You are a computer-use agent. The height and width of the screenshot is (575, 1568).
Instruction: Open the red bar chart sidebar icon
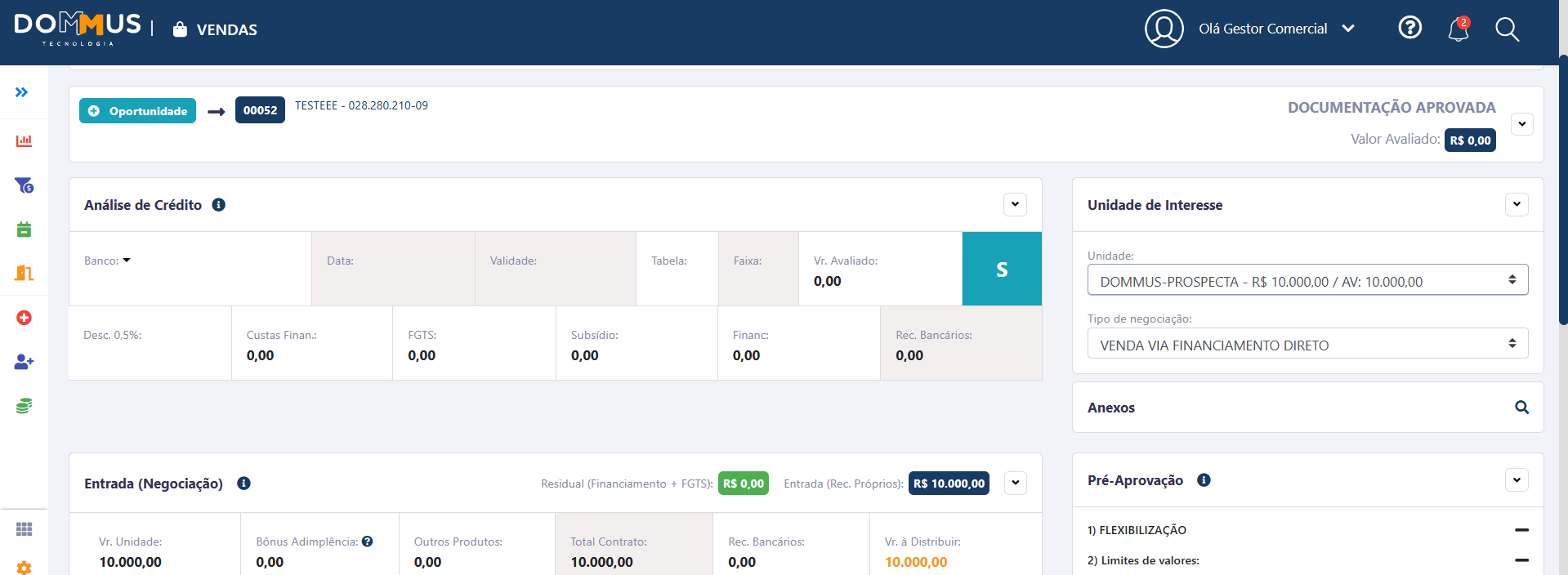pos(24,141)
